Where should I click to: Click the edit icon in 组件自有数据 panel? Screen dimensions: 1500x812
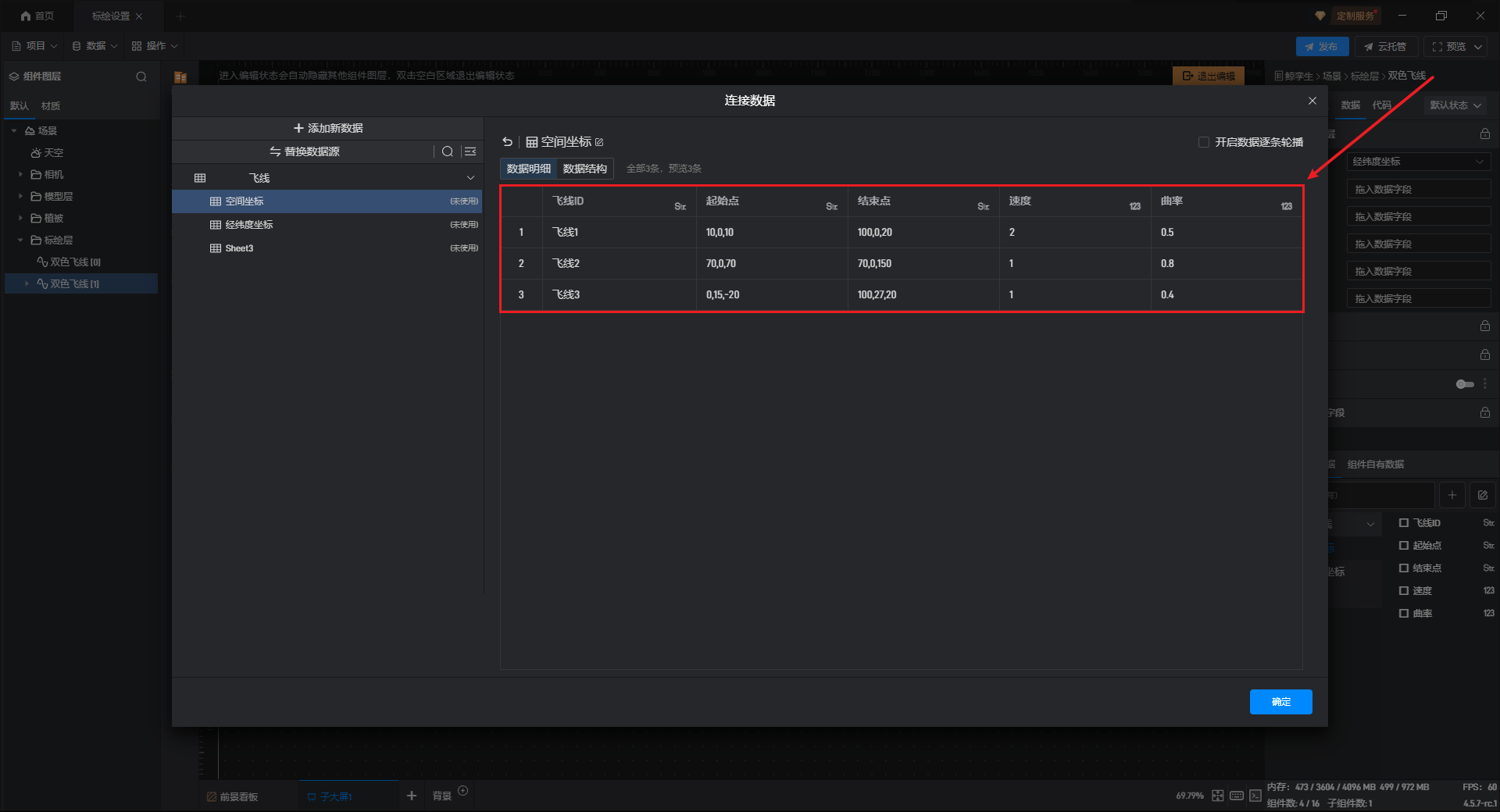click(x=1483, y=495)
